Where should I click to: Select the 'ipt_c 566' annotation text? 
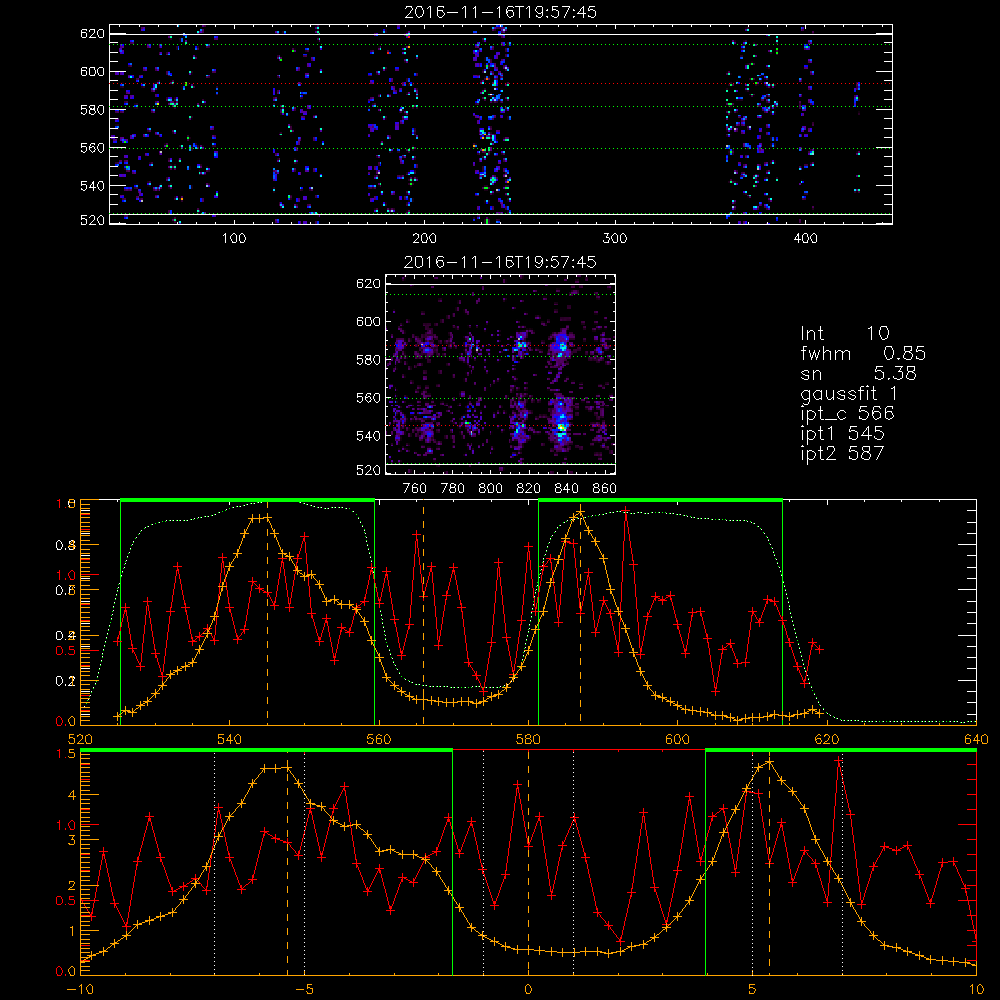(848, 413)
